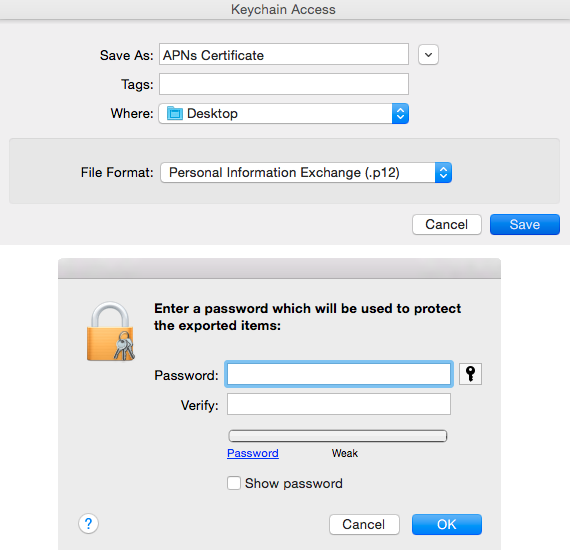570x550 pixels.
Task: Click the help question mark button
Action: (x=88, y=523)
